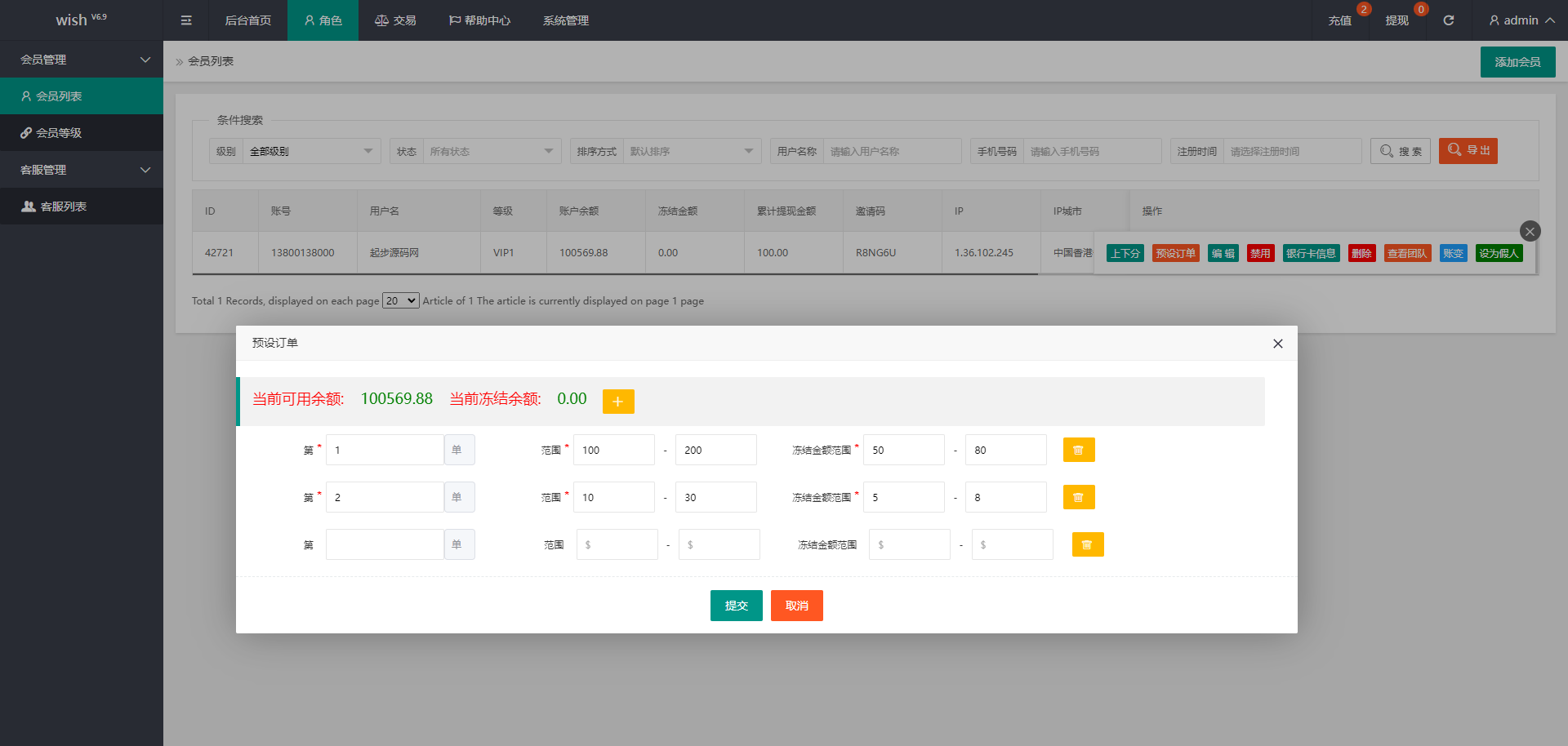Click the 充值 recharge notification item
The height and width of the screenshot is (746, 1568).
tap(1339, 20)
